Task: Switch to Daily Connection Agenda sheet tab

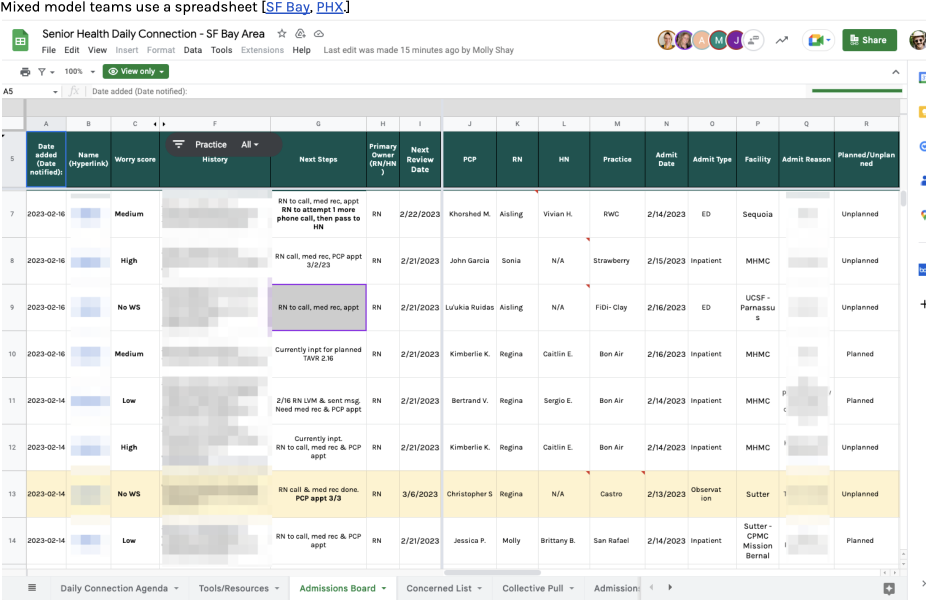Action: click(114, 588)
